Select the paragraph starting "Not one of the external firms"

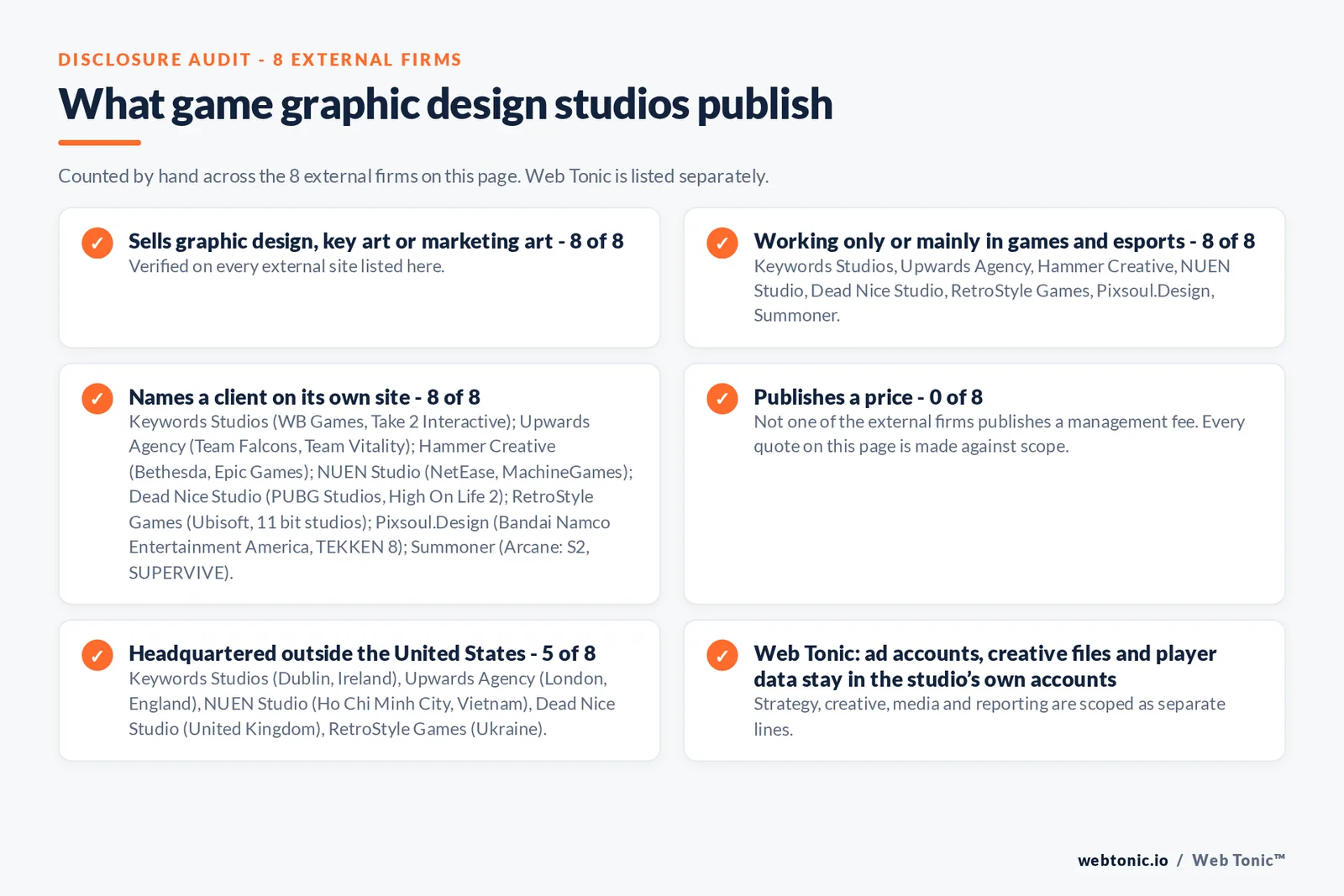[999, 434]
